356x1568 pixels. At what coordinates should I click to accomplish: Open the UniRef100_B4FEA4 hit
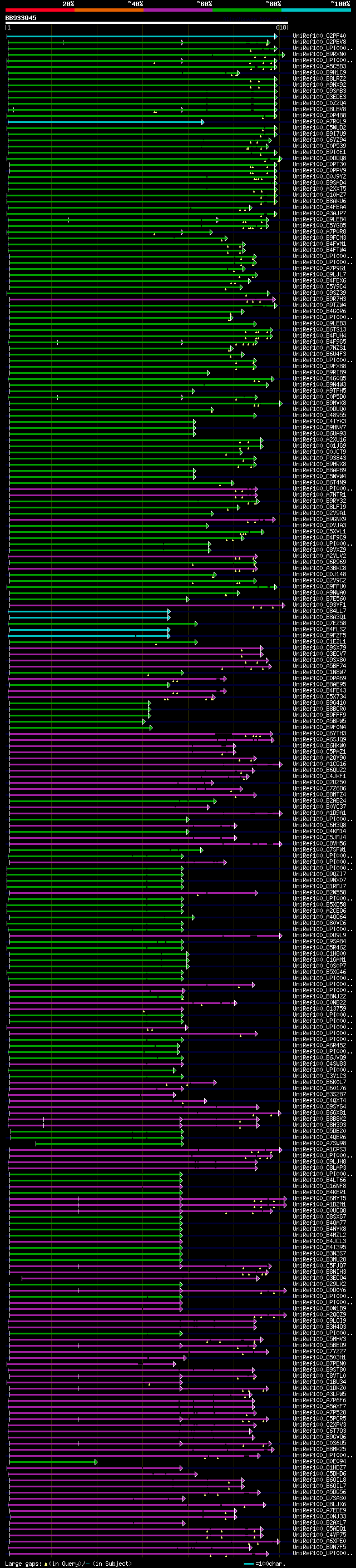pyautogui.click(x=319, y=207)
